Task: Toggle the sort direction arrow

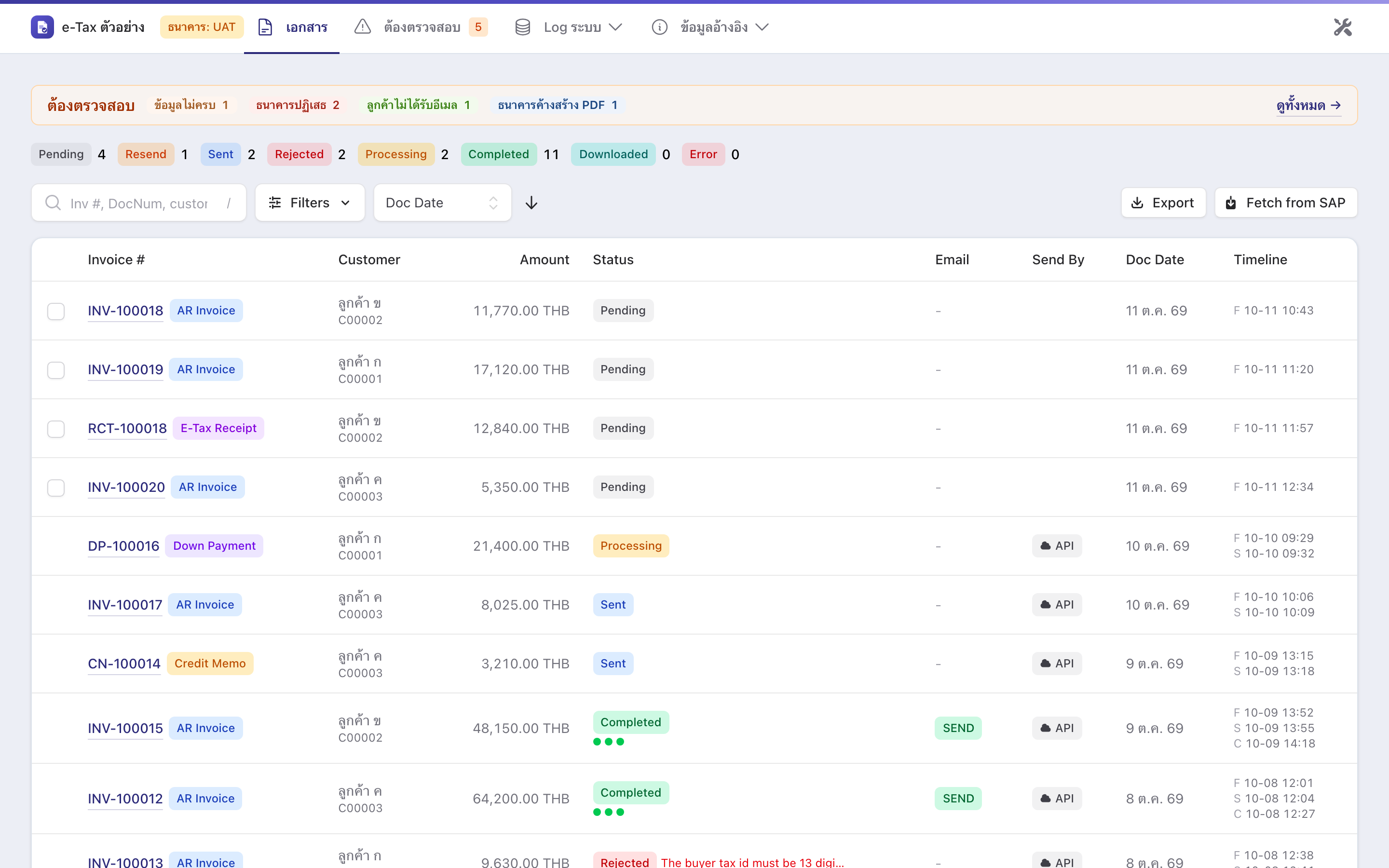Action: [531, 203]
